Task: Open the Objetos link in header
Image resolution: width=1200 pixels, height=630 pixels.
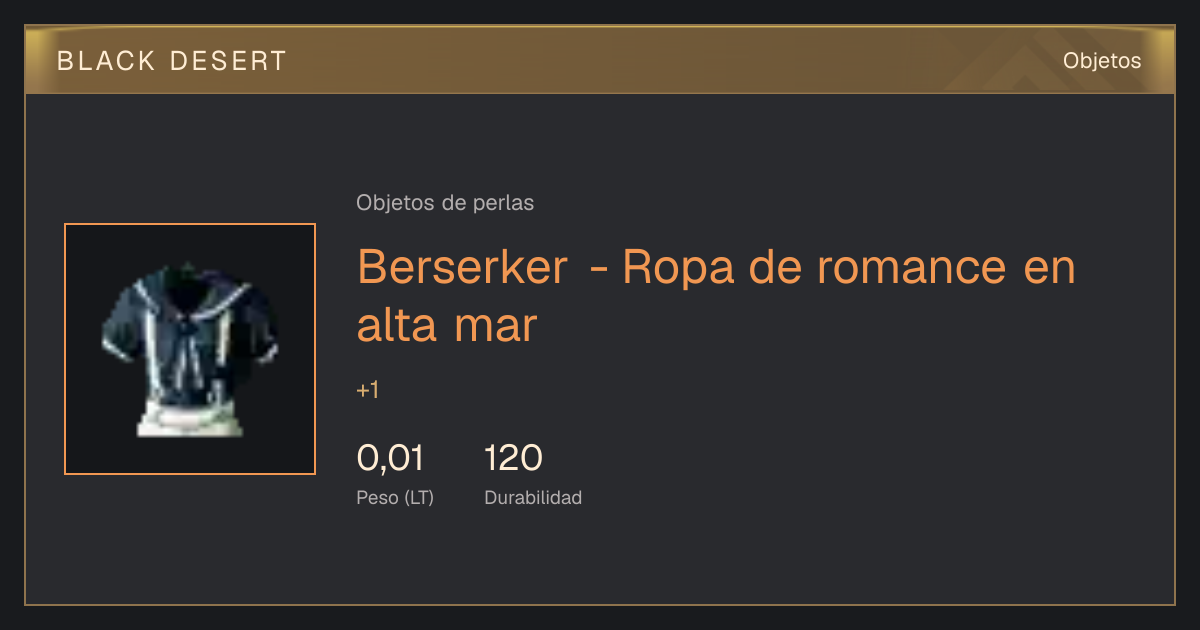Action: (1102, 61)
